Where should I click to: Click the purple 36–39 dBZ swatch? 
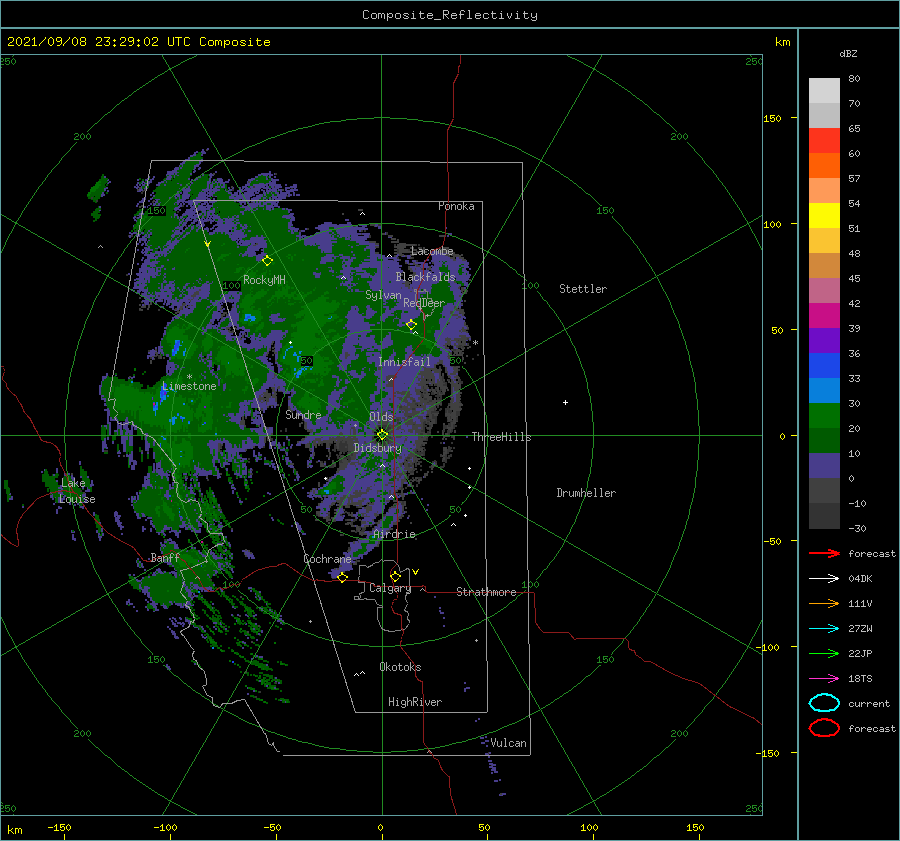[x=824, y=341]
